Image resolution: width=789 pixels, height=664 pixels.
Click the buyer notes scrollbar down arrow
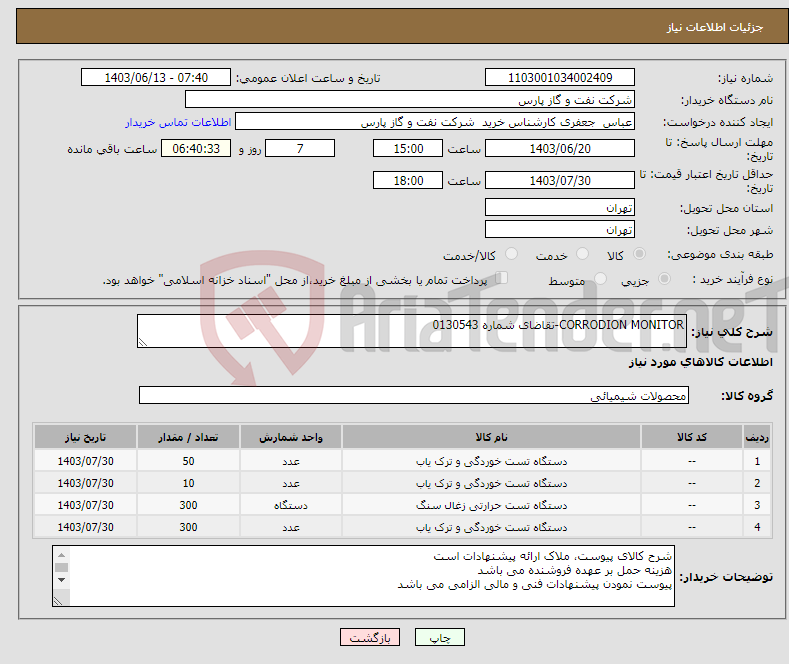pyautogui.click(x=61, y=580)
